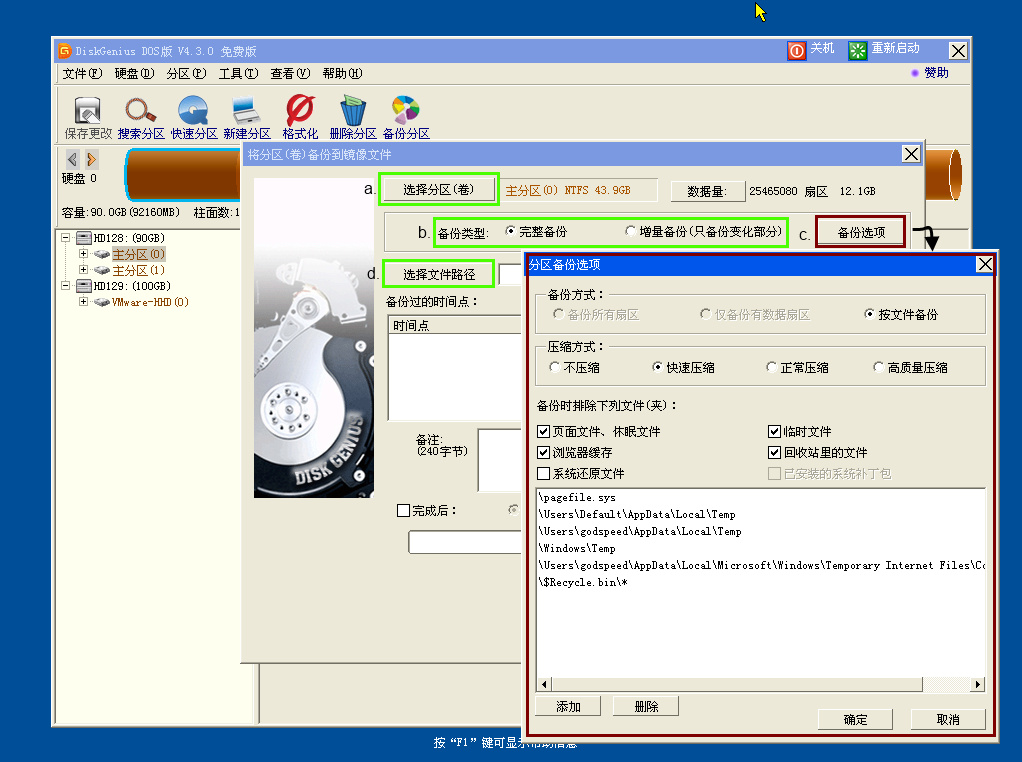The height and width of the screenshot is (762, 1022).
Task: Go to previous disk with left arrow
Action: coord(72,159)
